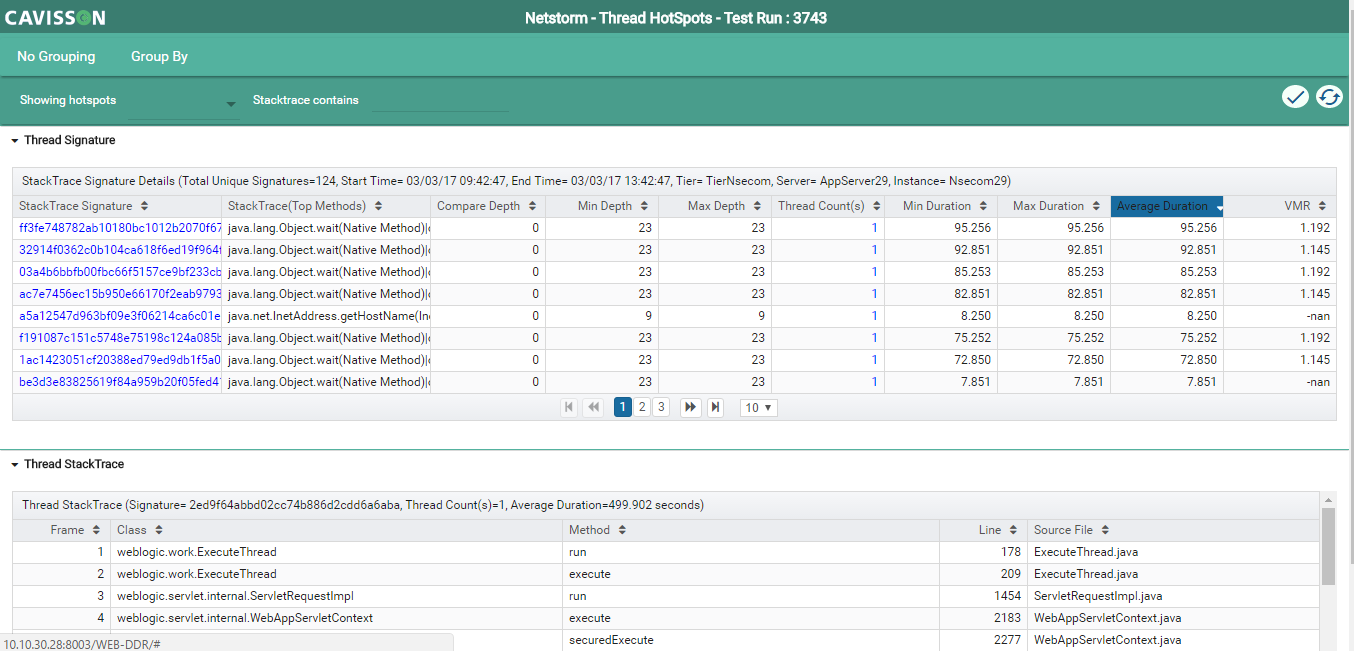Open the Group By menu
Viewport: 1354px width, 651px height.
click(159, 57)
